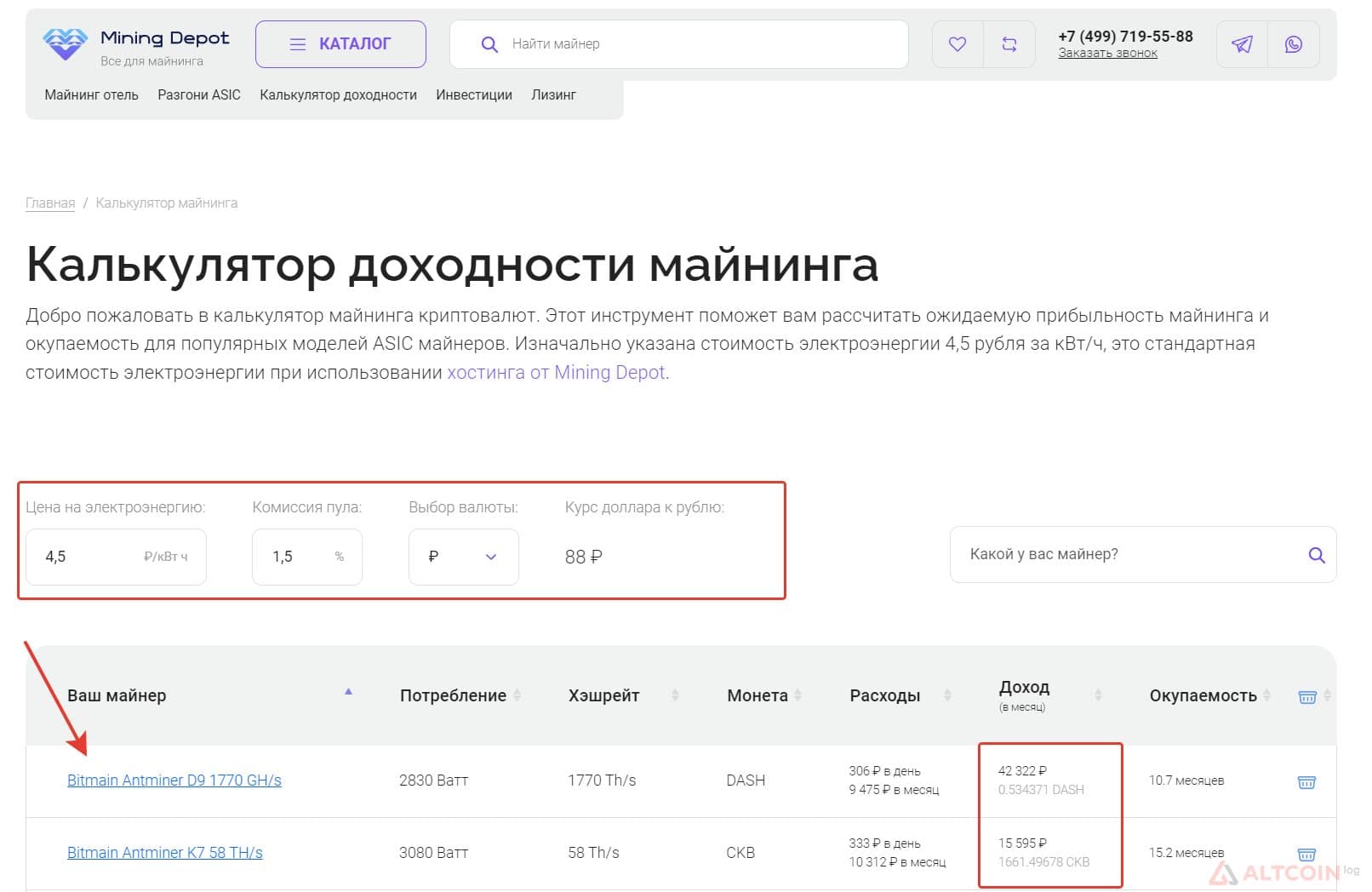Open the 'КАТАЛОГ' menu button
Screen dimensions: 1372x892
[340, 44]
